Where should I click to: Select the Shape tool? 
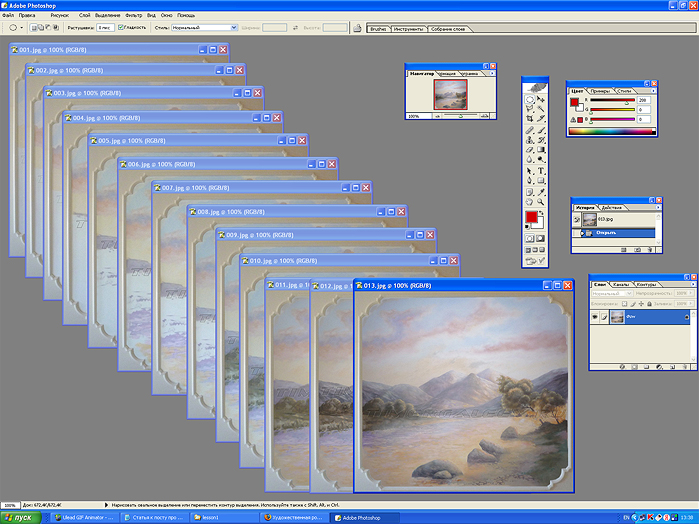[x=541, y=180]
